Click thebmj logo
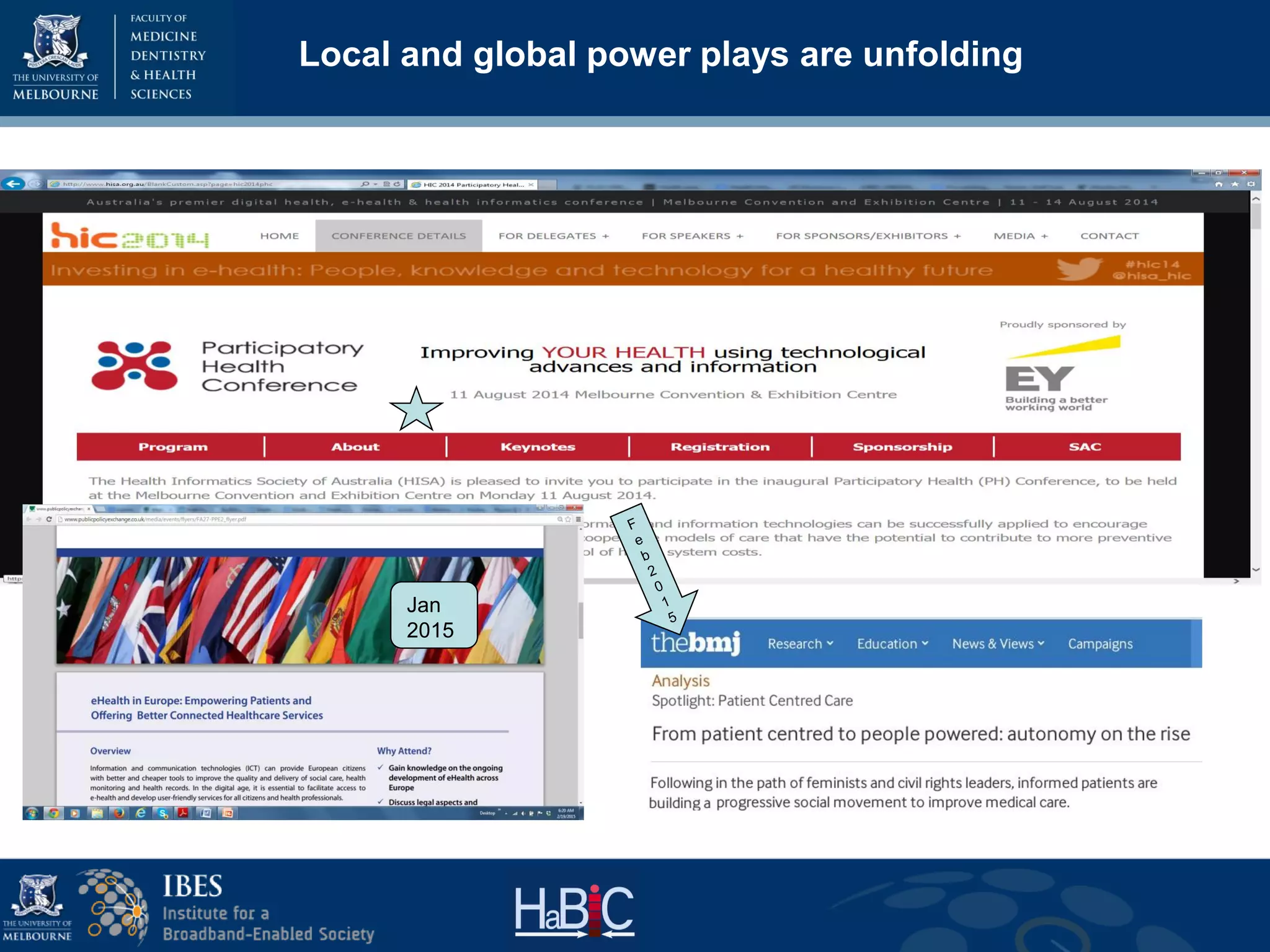The height and width of the screenshot is (952, 1270). [696, 643]
